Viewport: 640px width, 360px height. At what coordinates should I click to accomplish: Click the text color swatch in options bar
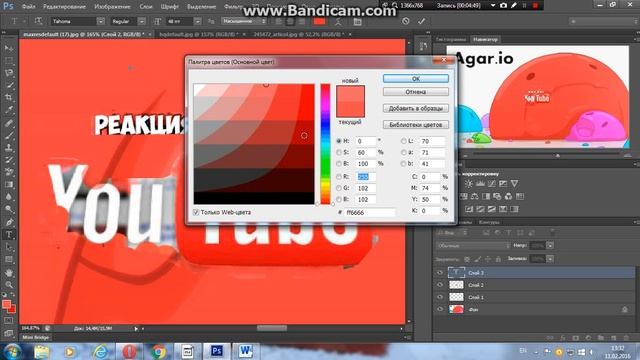click(320, 21)
